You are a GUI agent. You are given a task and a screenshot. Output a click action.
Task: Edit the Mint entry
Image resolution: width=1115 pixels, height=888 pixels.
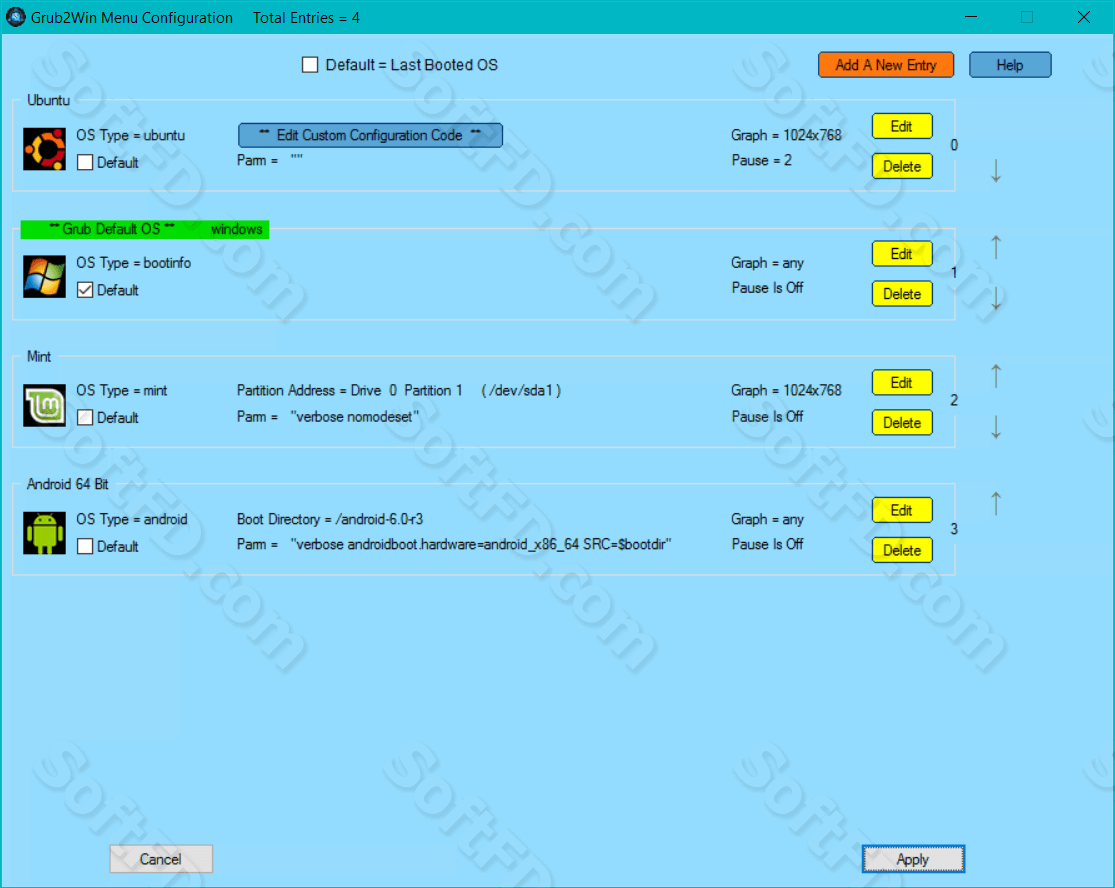pos(902,383)
